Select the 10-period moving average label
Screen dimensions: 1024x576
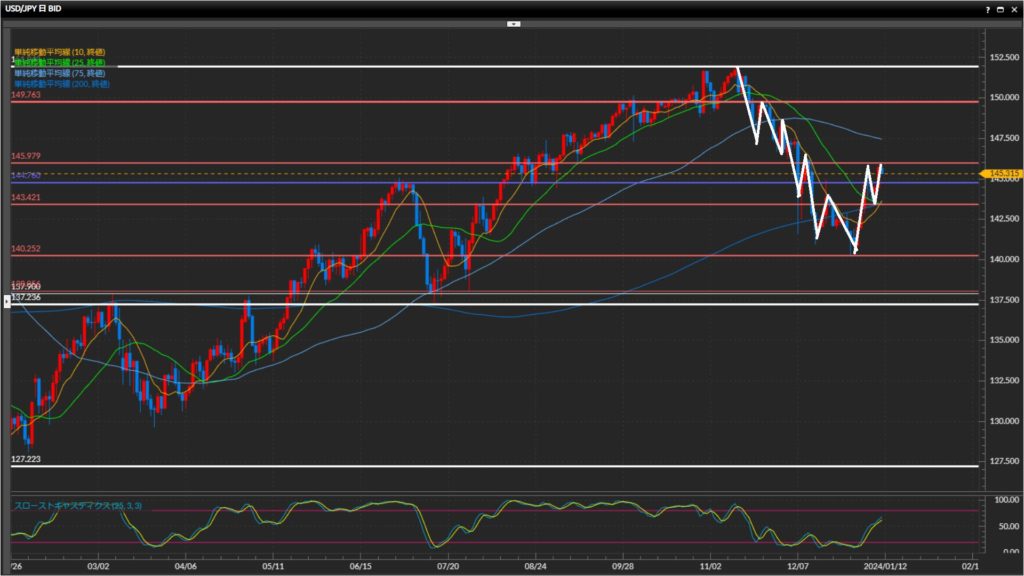click(59, 51)
